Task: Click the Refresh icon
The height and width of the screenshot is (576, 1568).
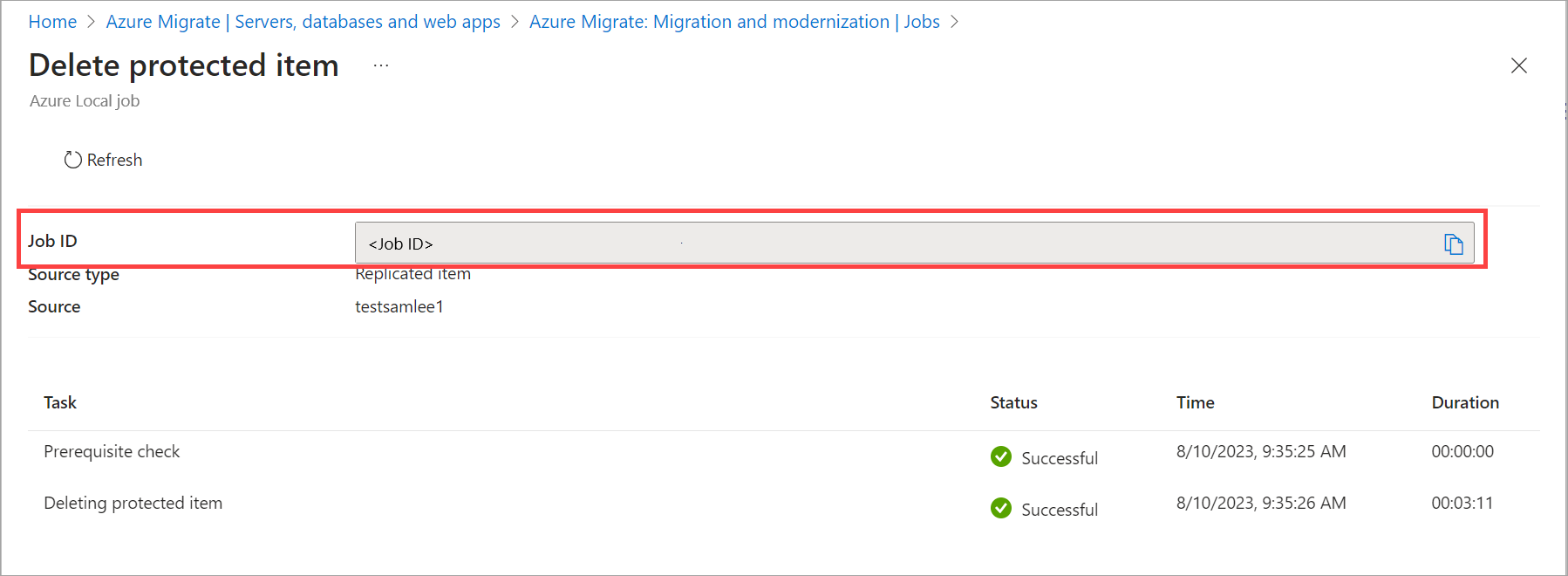Action: pos(73,159)
